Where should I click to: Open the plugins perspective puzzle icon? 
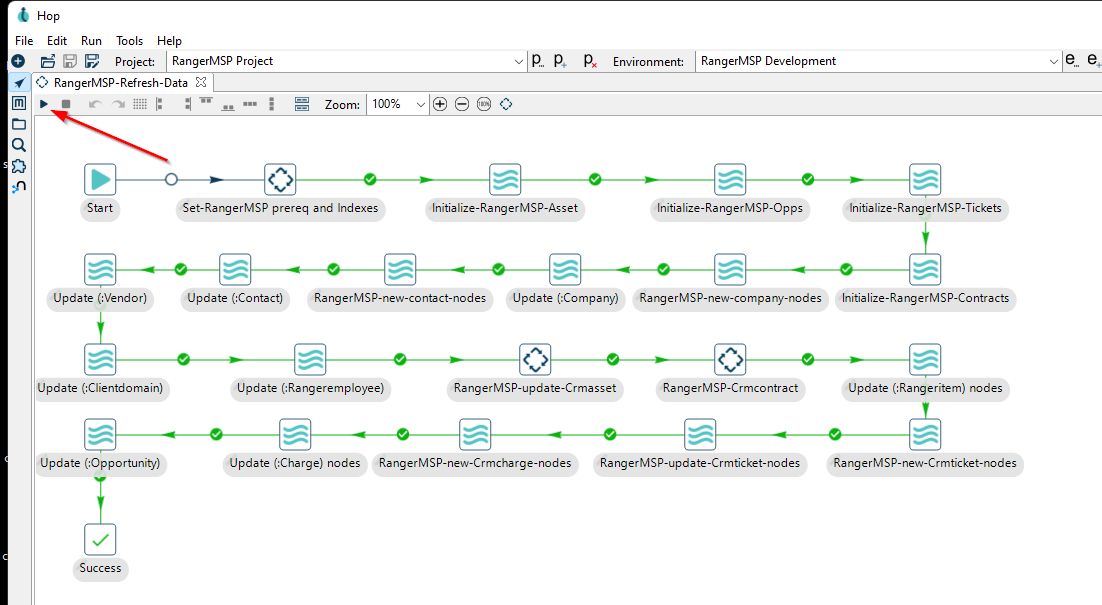tap(19, 166)
